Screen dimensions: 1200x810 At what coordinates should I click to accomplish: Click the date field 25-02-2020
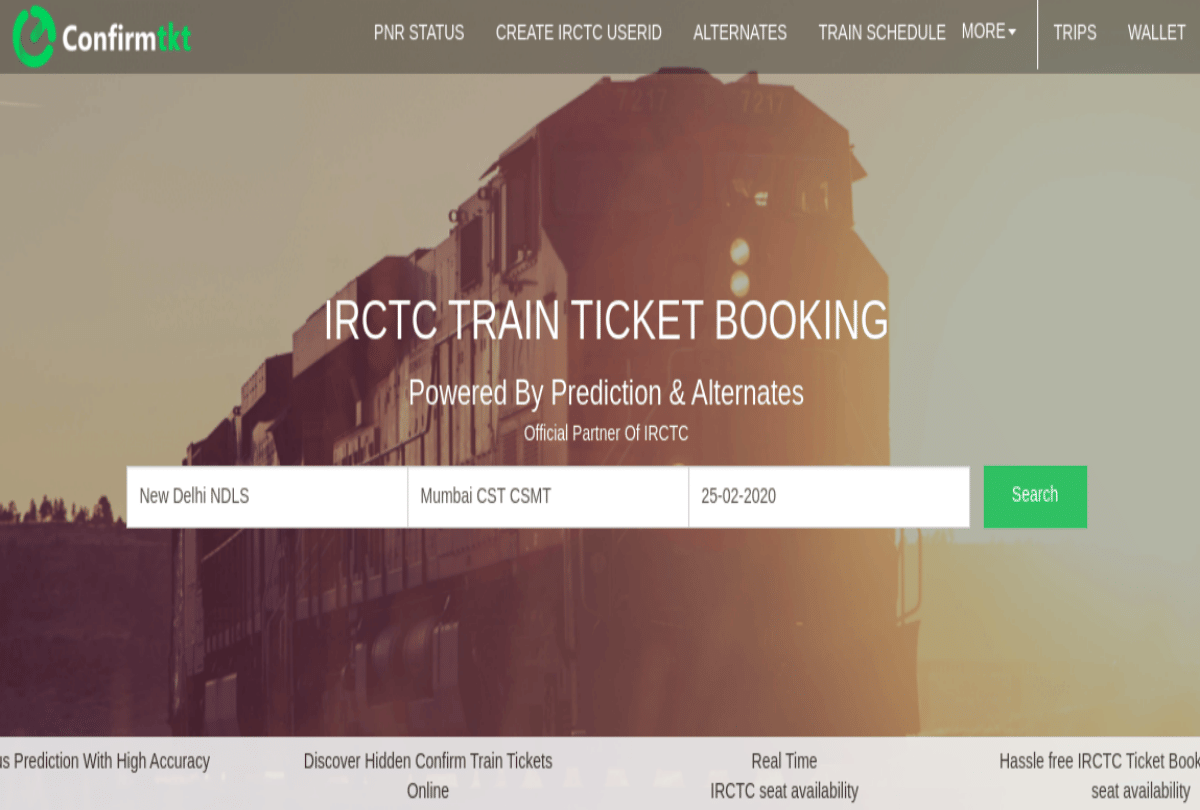(829, 496)
